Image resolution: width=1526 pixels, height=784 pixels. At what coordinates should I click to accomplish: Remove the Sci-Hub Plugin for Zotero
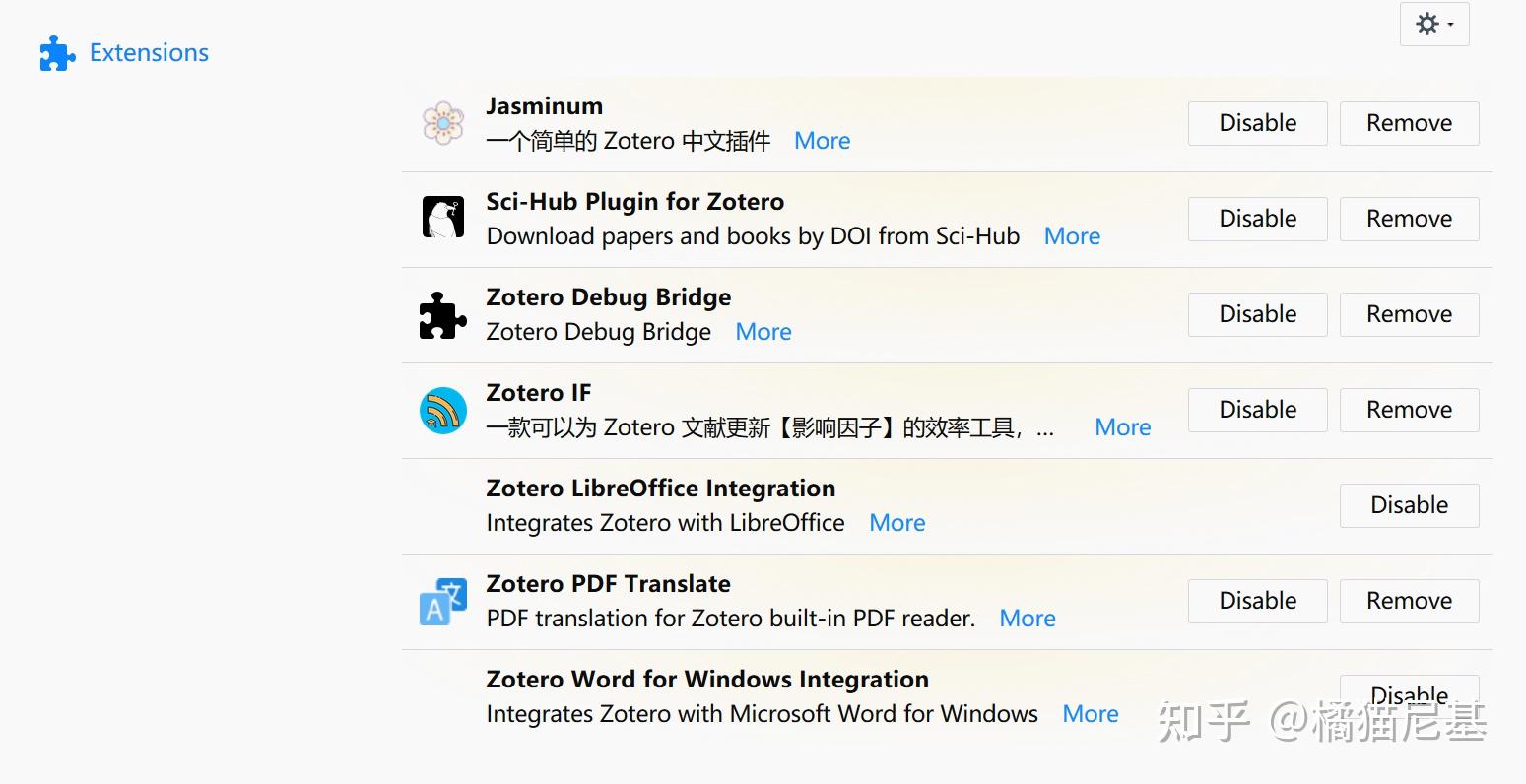pyautogui.click(x=1409, y=218)
